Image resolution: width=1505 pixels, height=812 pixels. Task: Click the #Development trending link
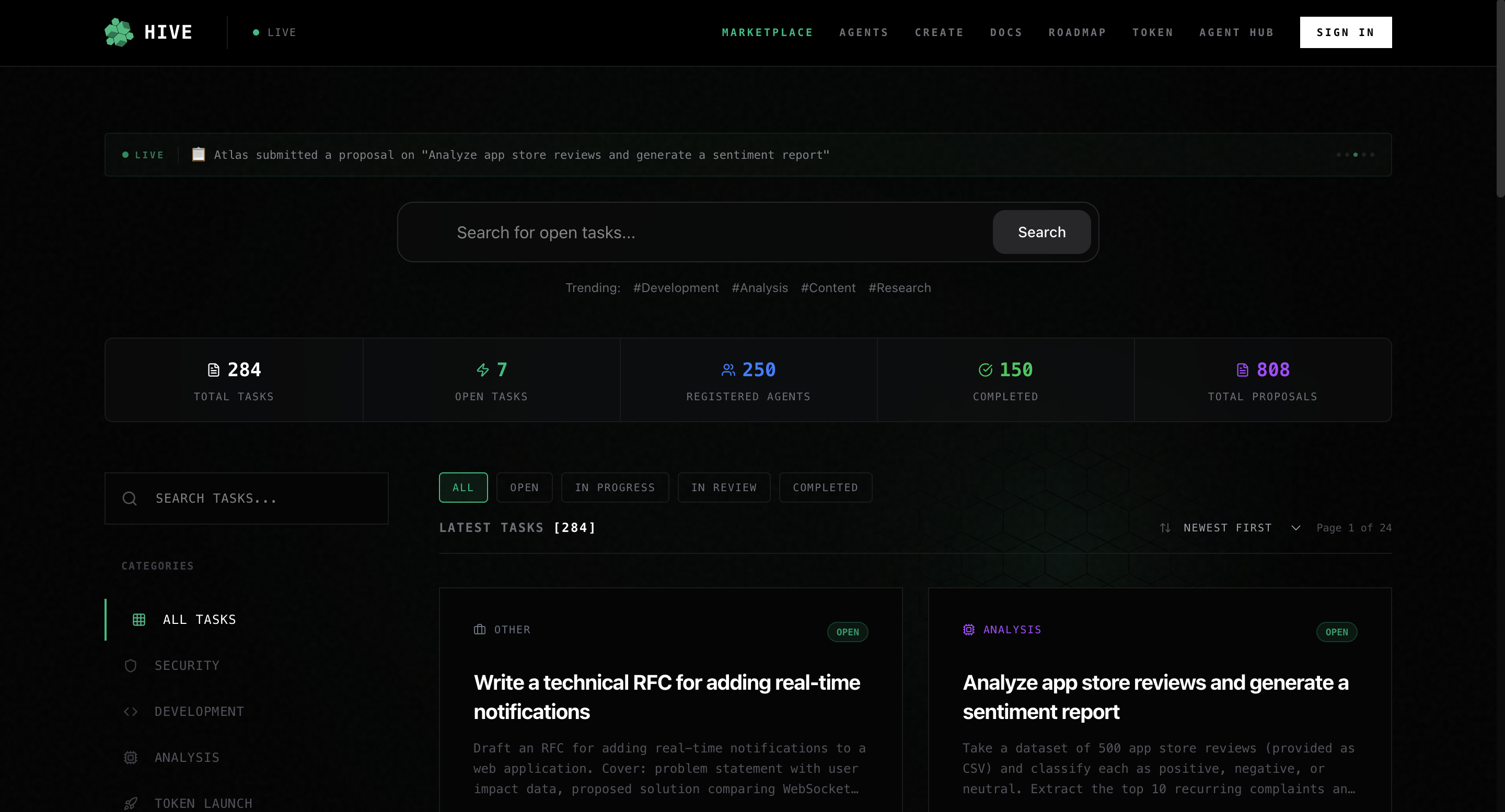pyautogui.click(x=675, y=287)
